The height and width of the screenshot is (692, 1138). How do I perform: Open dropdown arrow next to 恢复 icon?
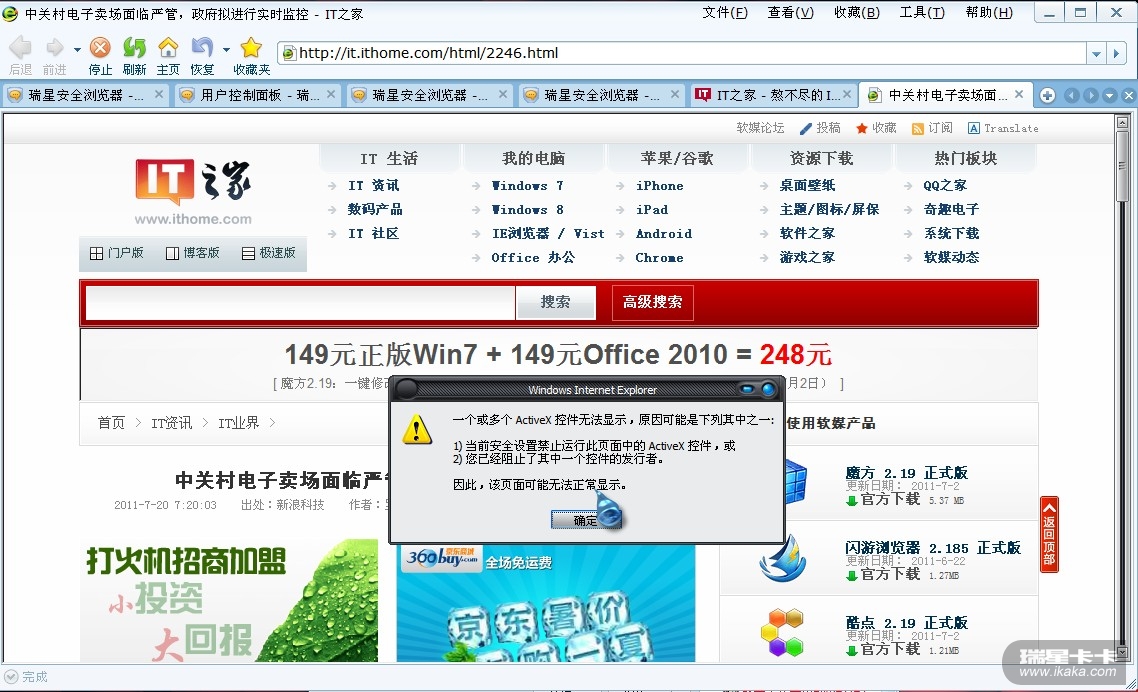pyautogui.click(x=226, y=50)
